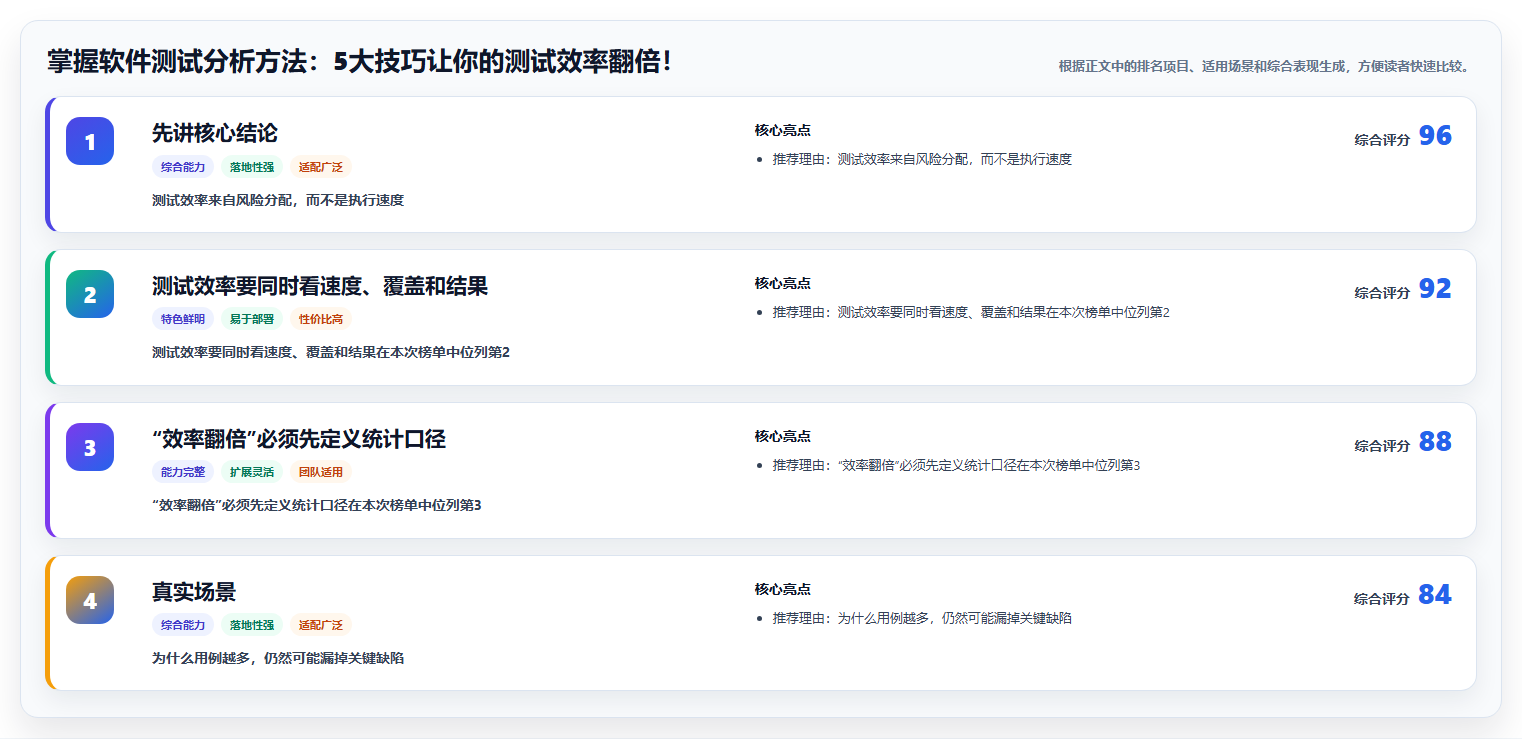Click the rank 2 number badge
Viewport: 1522px width, 739px height.
click(x=90, y=294)
